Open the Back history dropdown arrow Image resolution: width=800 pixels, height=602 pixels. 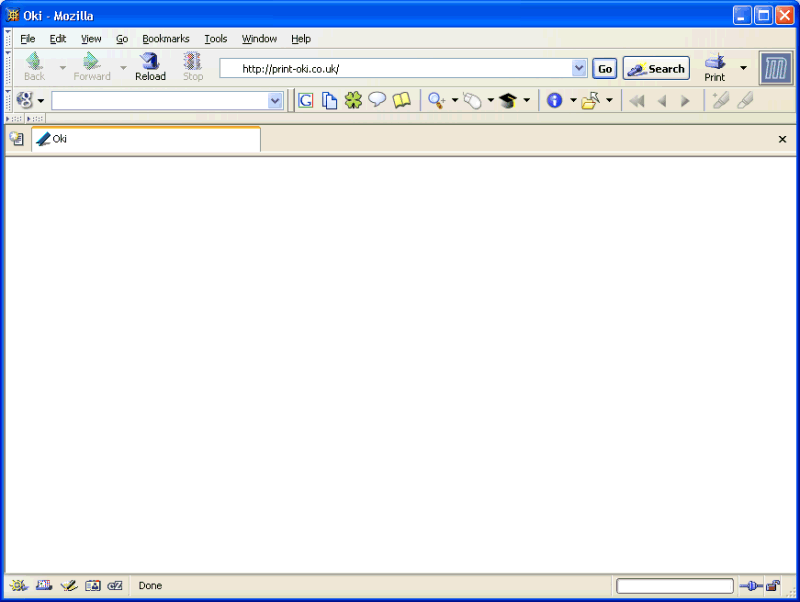coord(63,67)
